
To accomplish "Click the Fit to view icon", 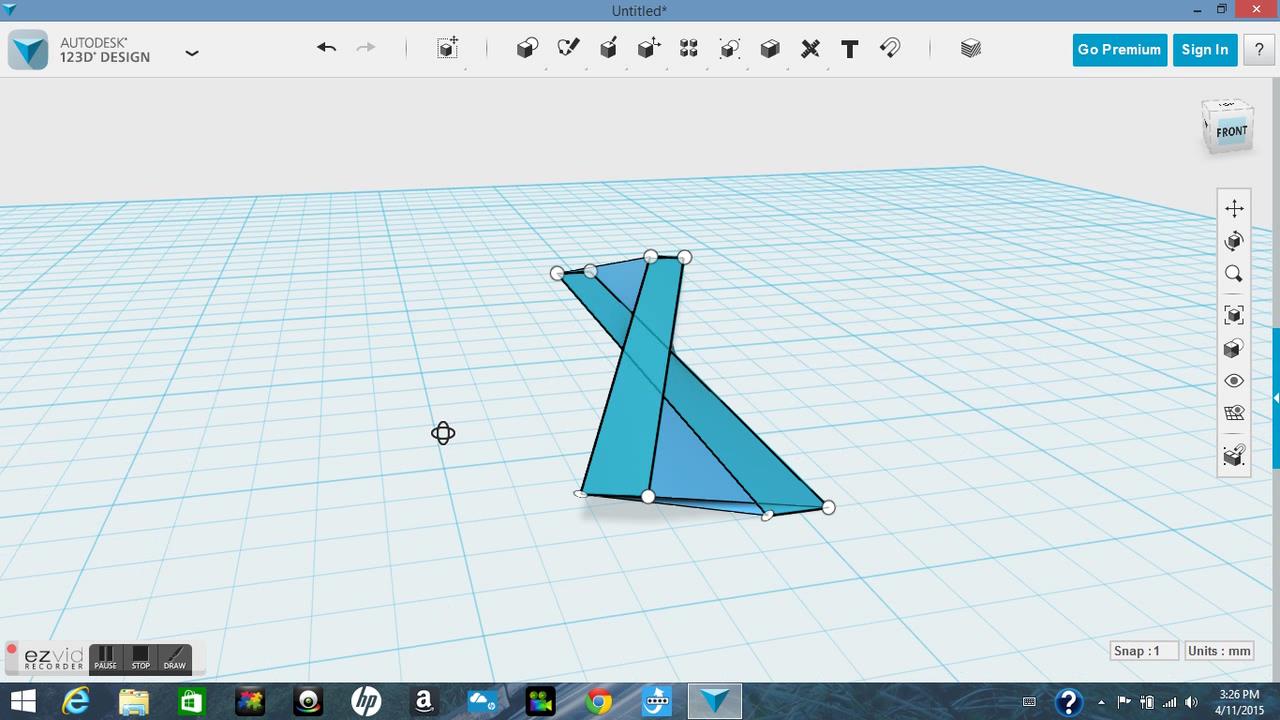I will click(1234, 315).
